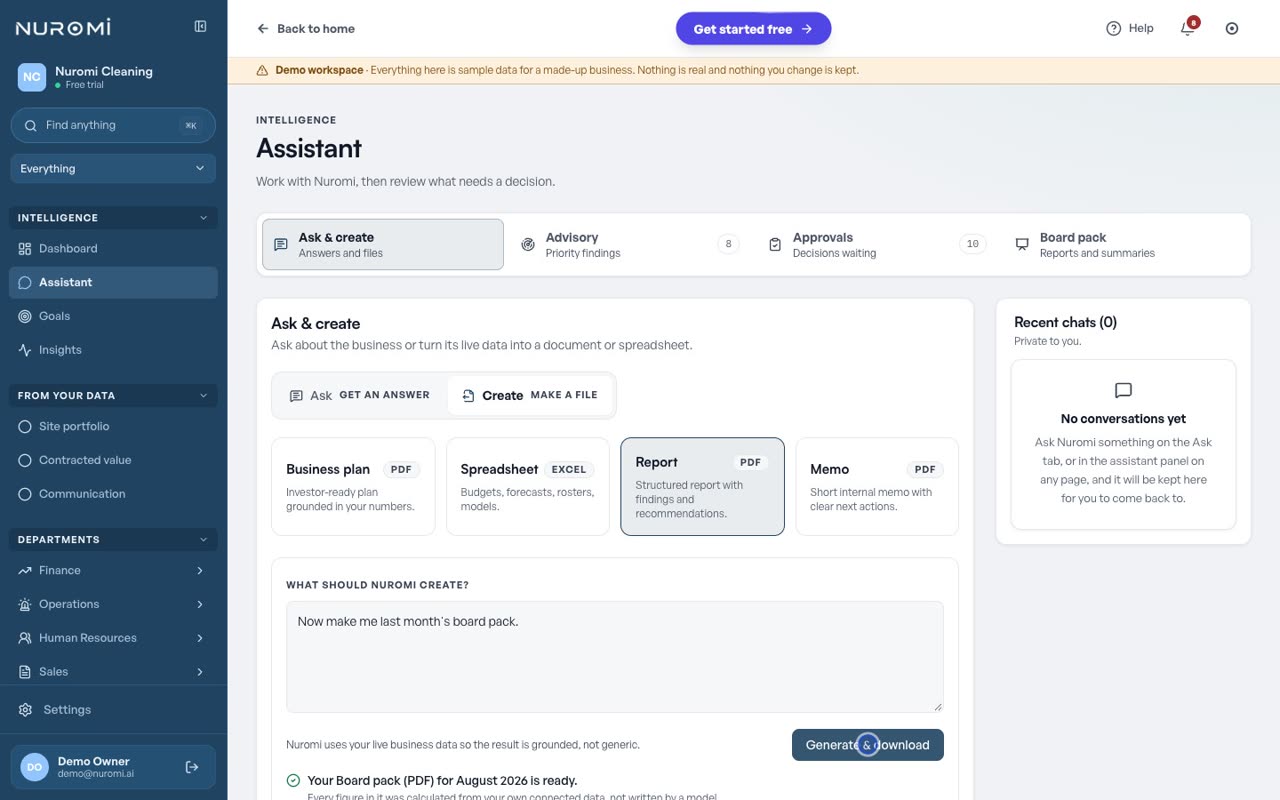Open the Ask & create tab

(383, 245)
